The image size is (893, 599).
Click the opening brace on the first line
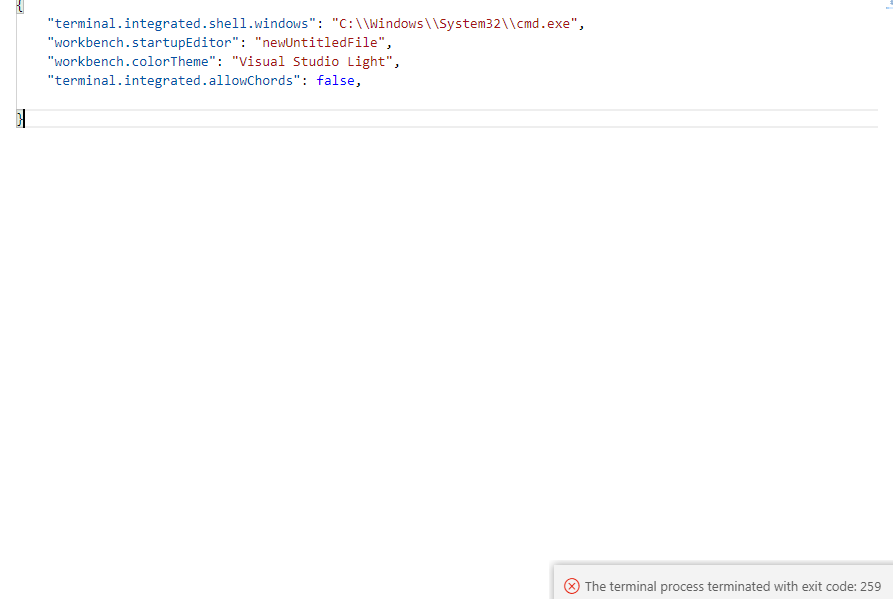tap(18, 5)
